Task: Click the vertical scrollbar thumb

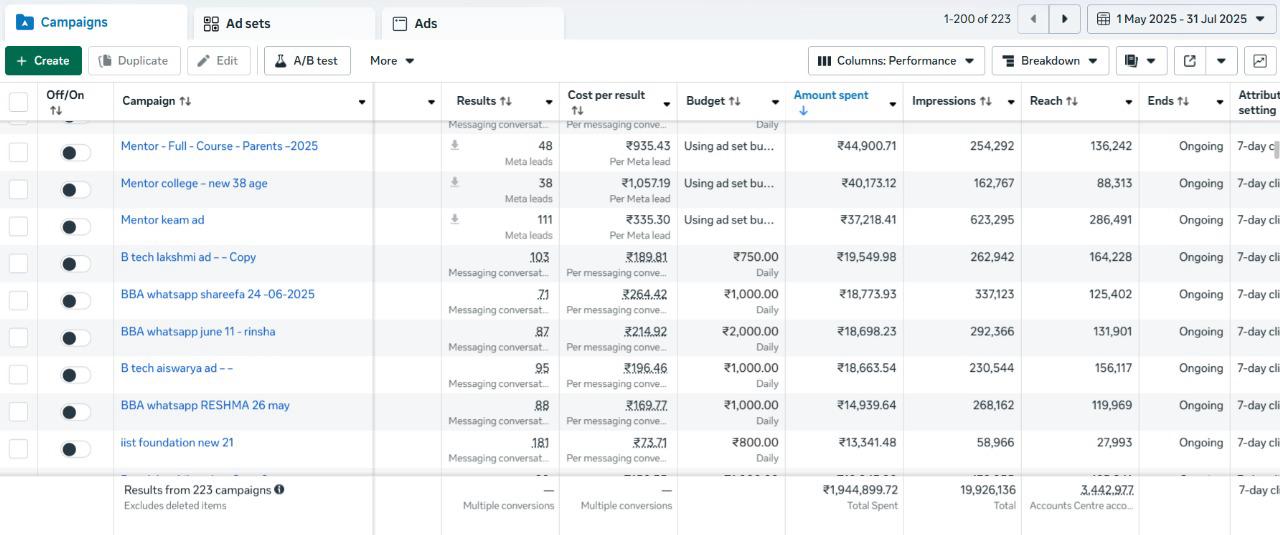Action: [x=1276, y=150]
